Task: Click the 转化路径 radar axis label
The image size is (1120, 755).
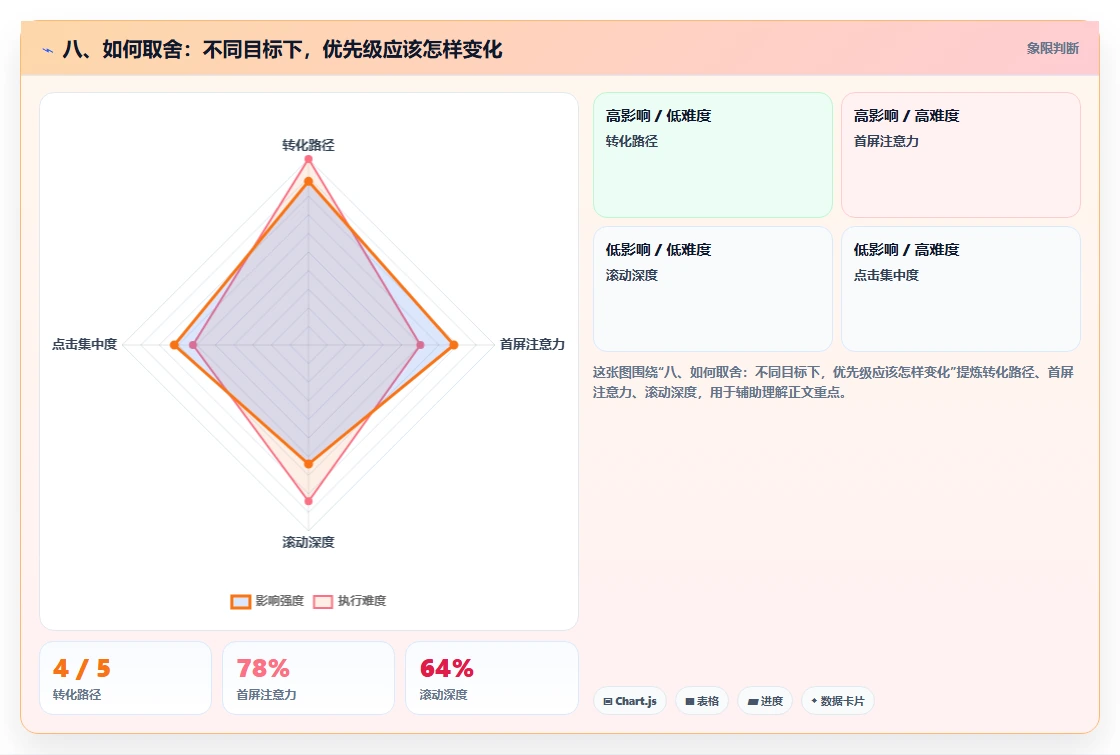Action: pos(309,145)
